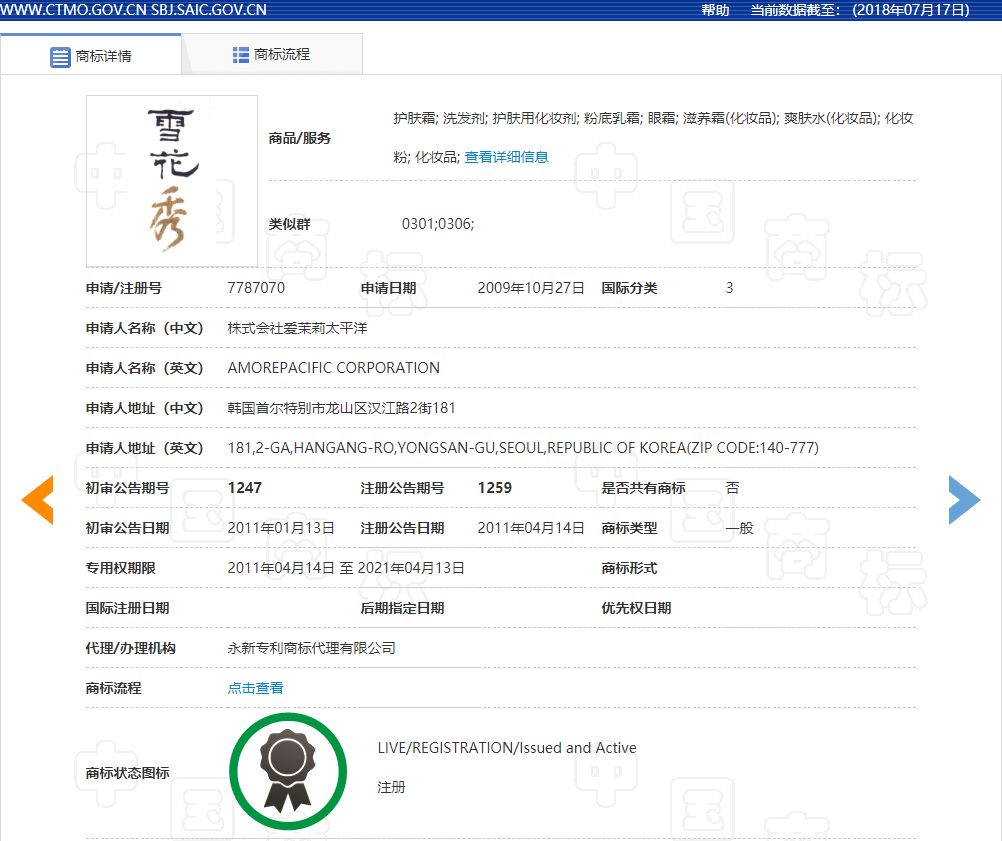Select the 商品/服务 label

tap(299, 138)
